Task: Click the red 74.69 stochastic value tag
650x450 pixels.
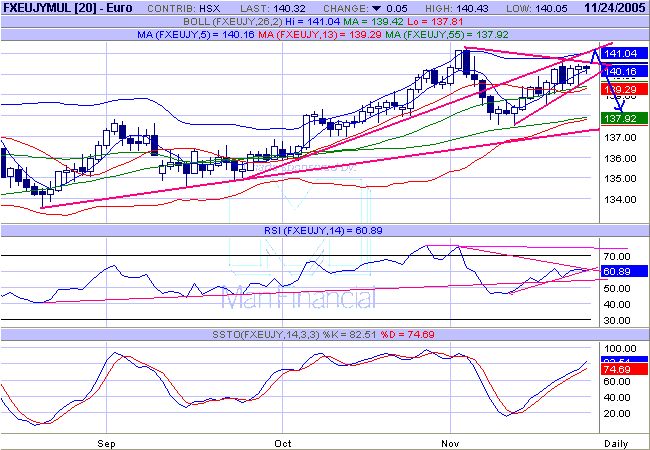Action: coord(624,369)
